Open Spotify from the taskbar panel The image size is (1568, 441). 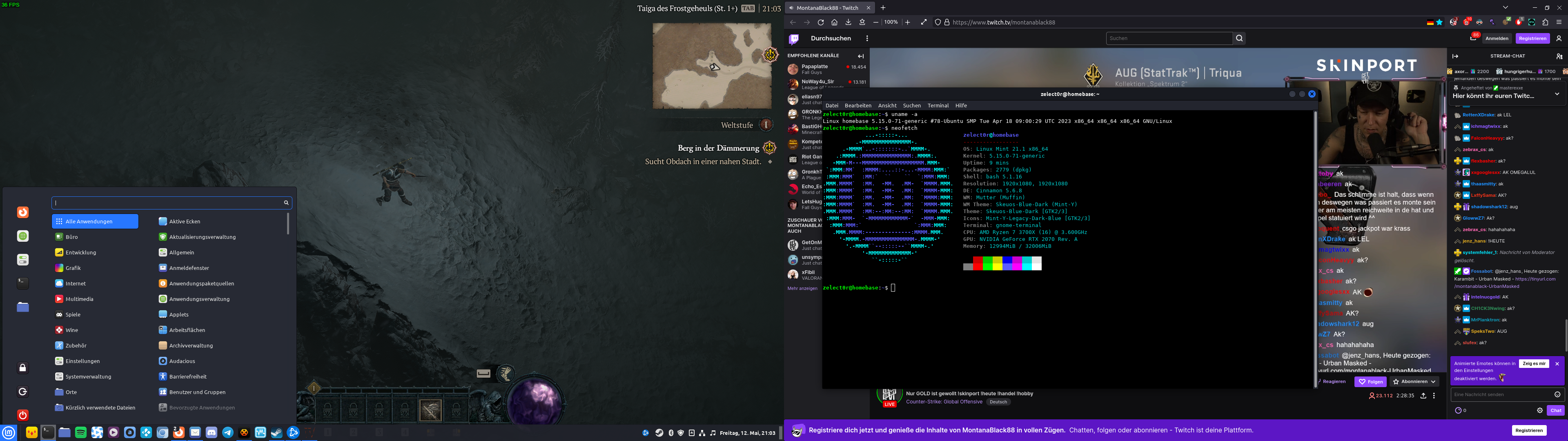[80, 432]
